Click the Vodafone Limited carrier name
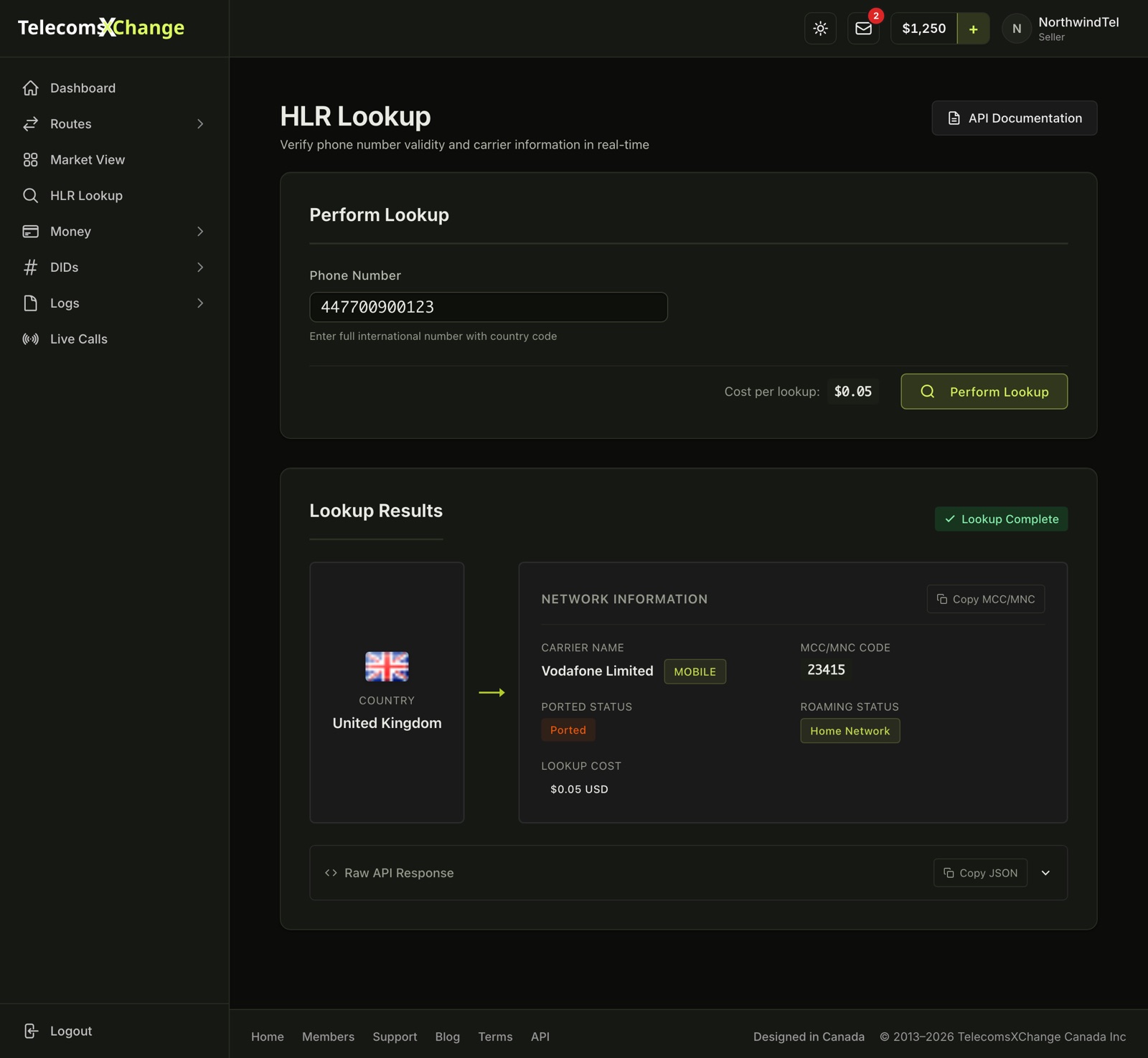 click(x=597, y=671)
